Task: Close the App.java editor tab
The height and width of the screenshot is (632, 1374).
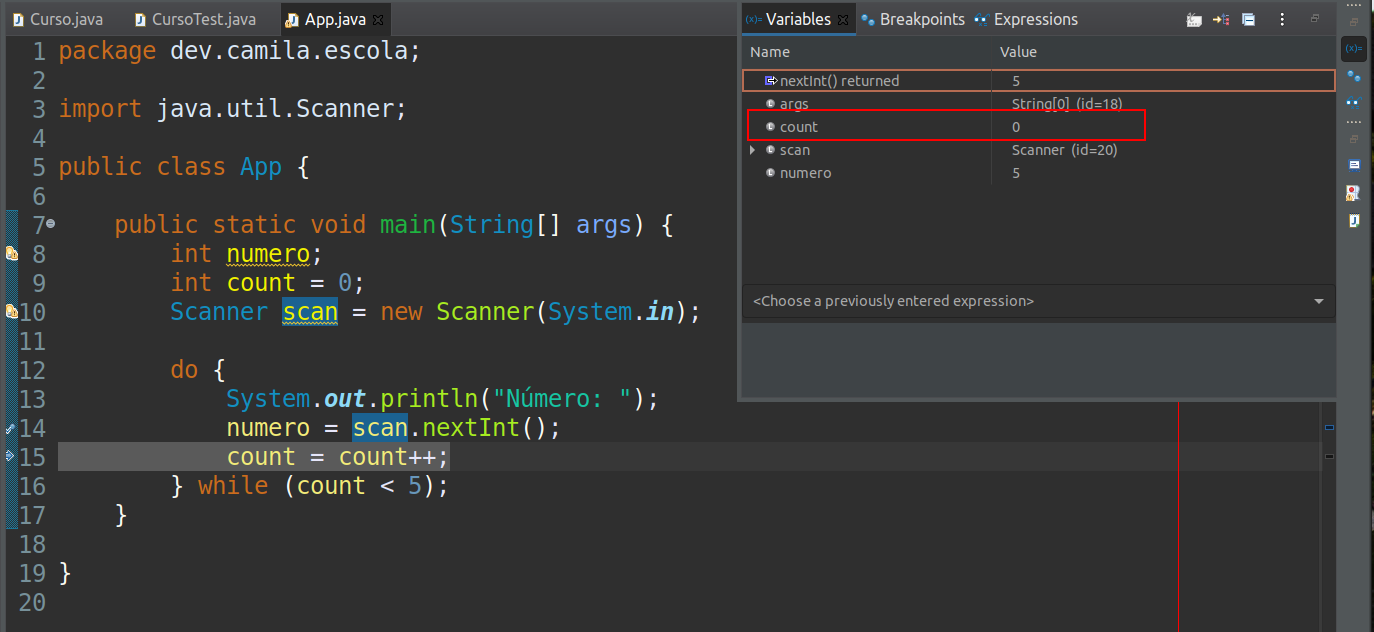Action: [377, 20]
